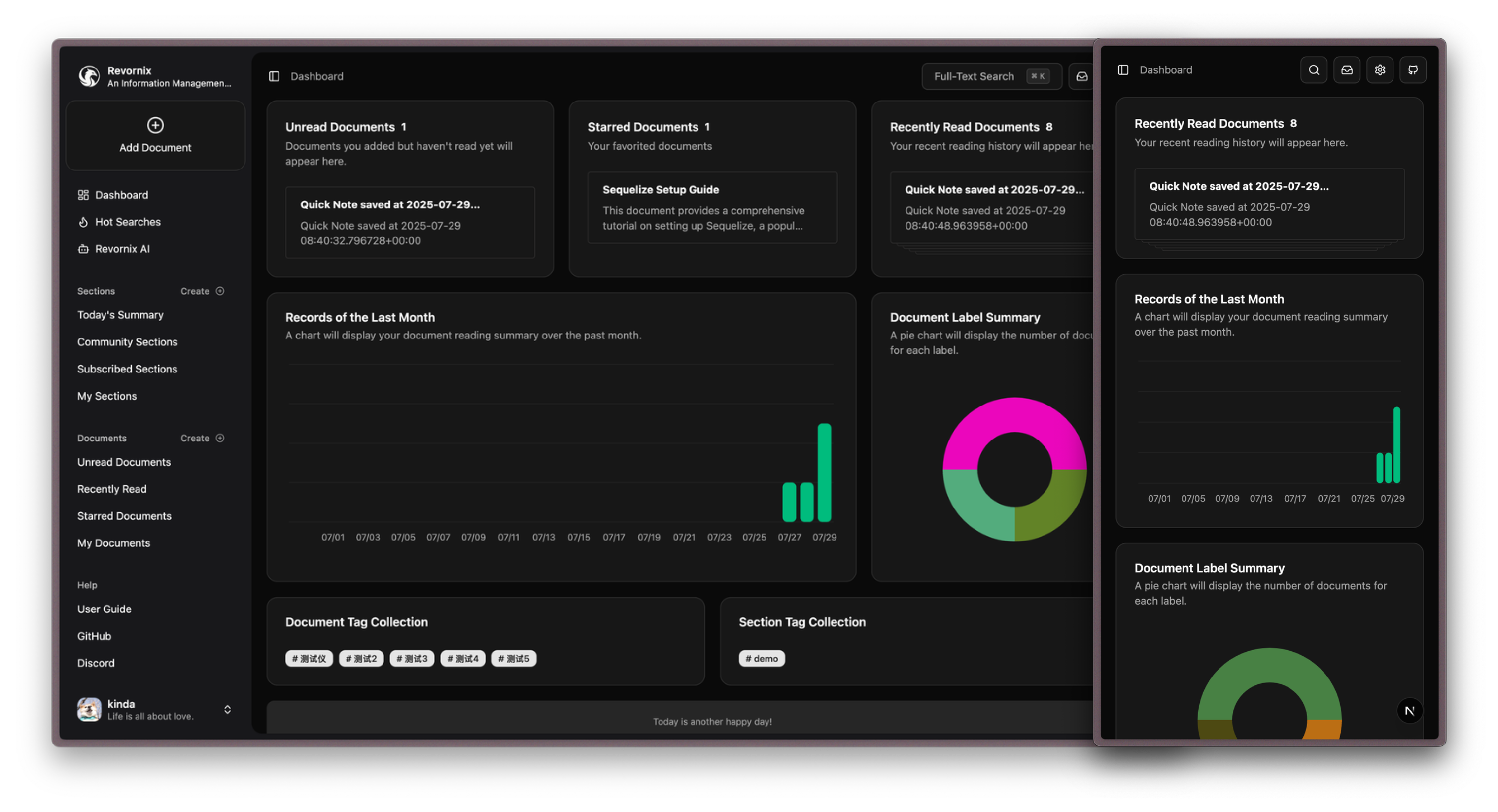Viewport: 1498px width, 812px height.
Task: Toggle the sidebar in the narrow right window
Action: 1123,70
